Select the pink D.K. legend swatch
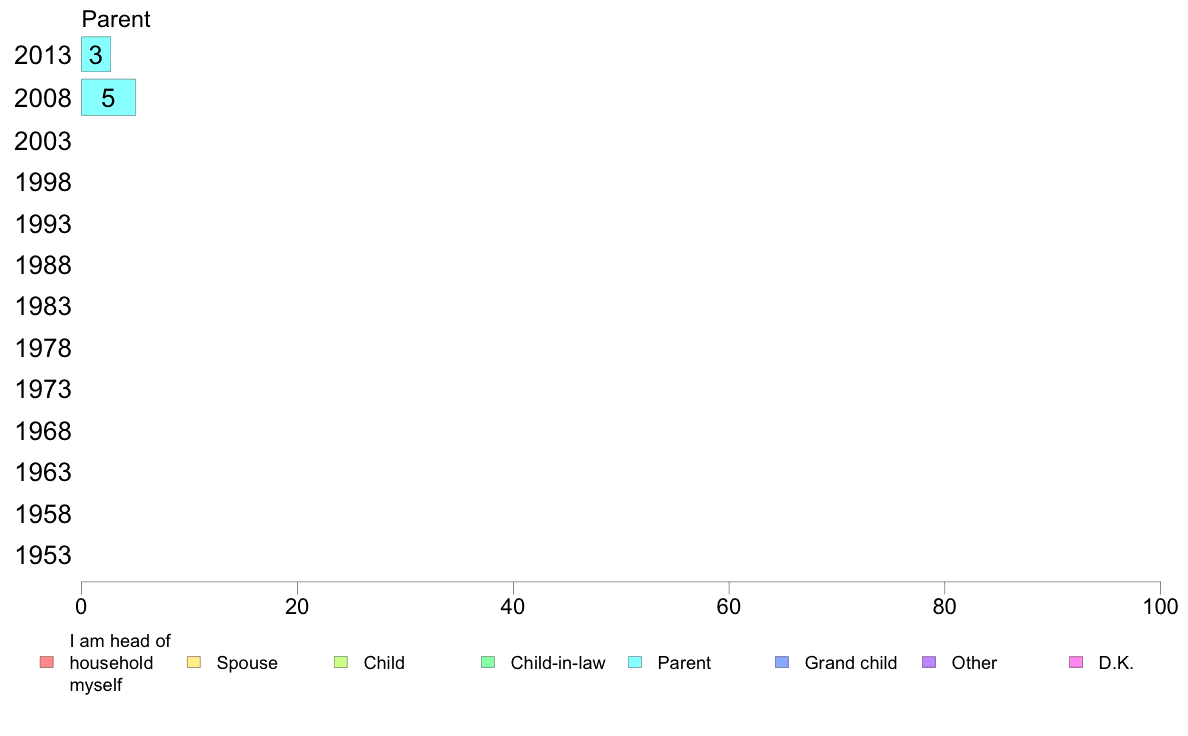This screenshot has height=736, width=1188. tap(1076, 662)
